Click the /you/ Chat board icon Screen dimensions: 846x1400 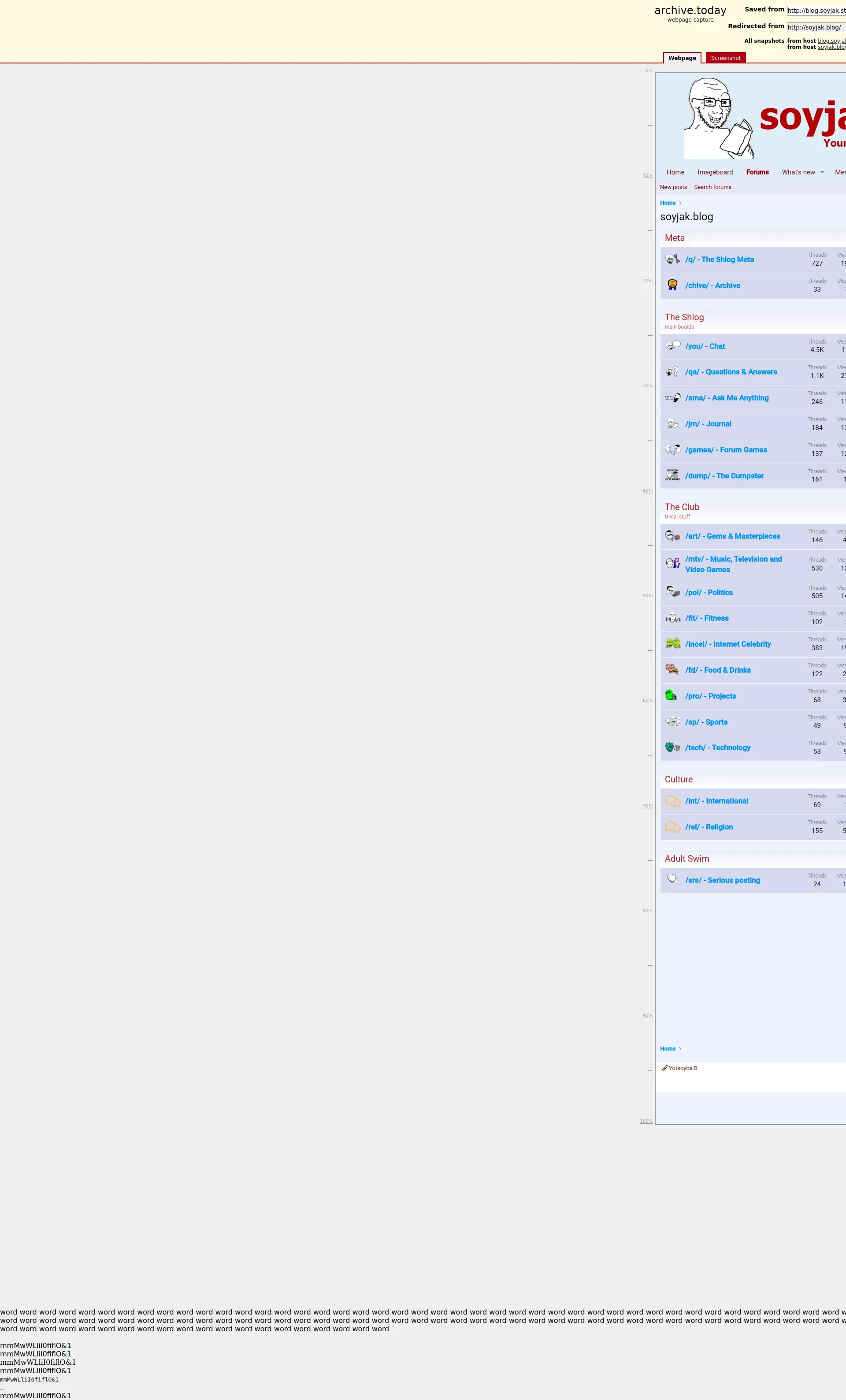pos(673,346)
